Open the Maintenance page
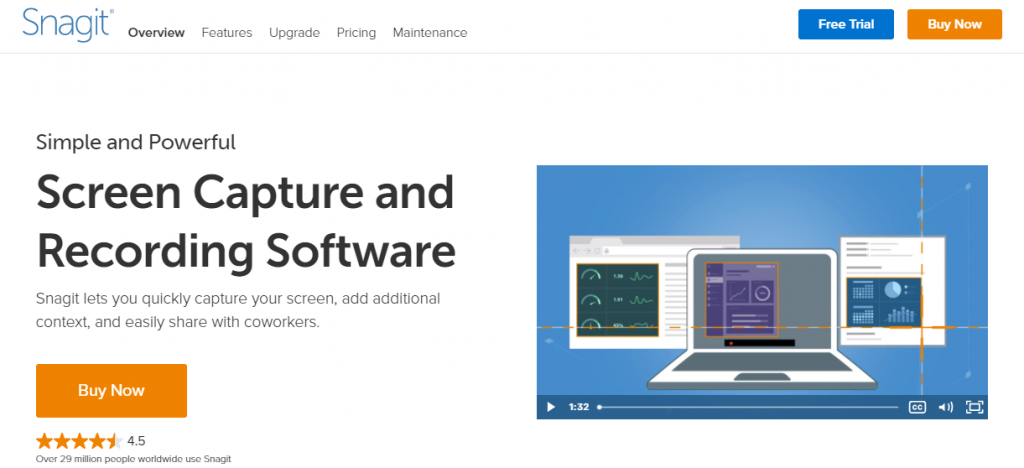Viewport: 1024px width, 468px height. pyautogui.click(x=430, y=33)
